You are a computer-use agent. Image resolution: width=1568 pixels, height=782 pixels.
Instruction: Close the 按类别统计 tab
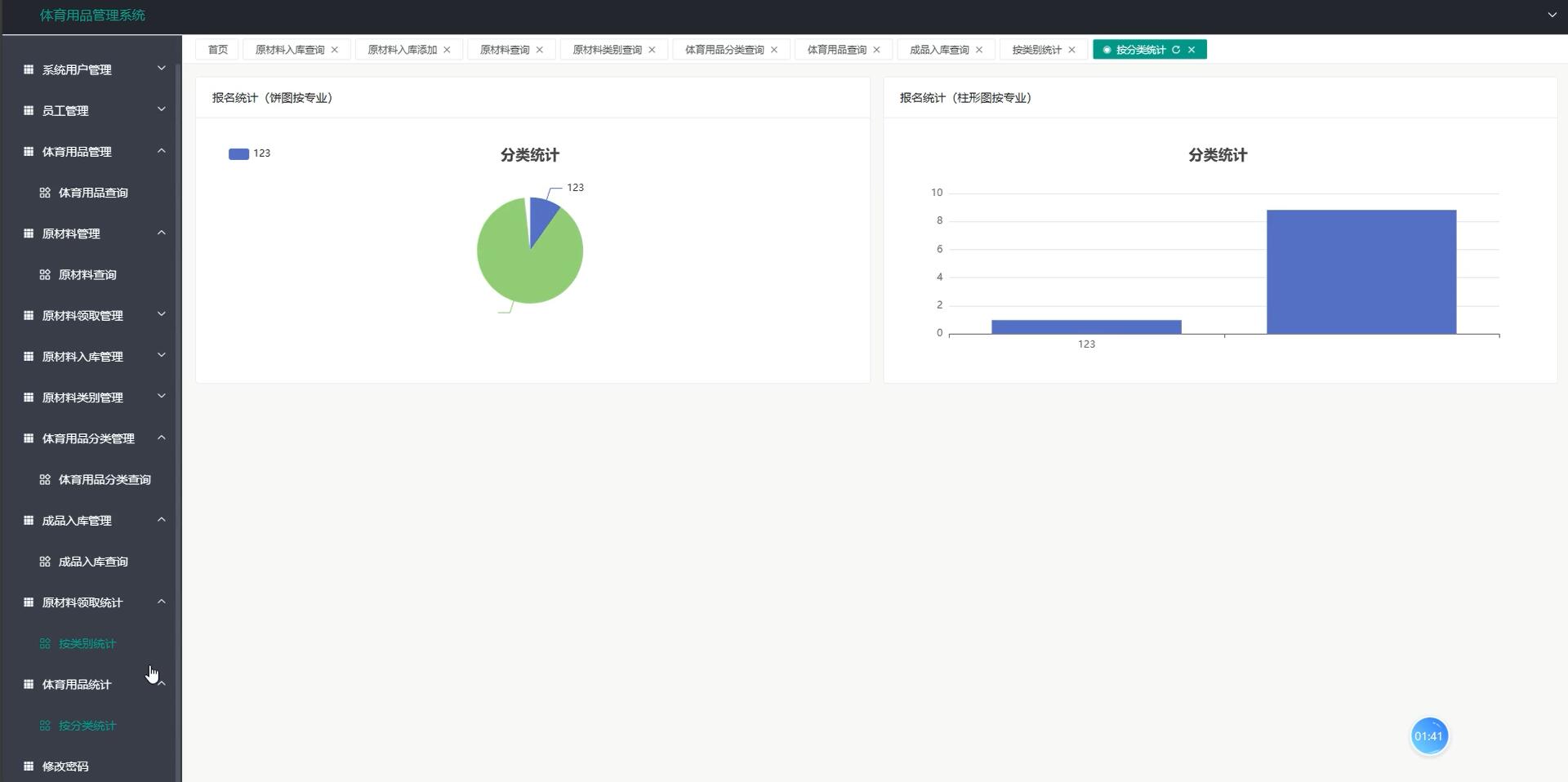coord(1072,49)
